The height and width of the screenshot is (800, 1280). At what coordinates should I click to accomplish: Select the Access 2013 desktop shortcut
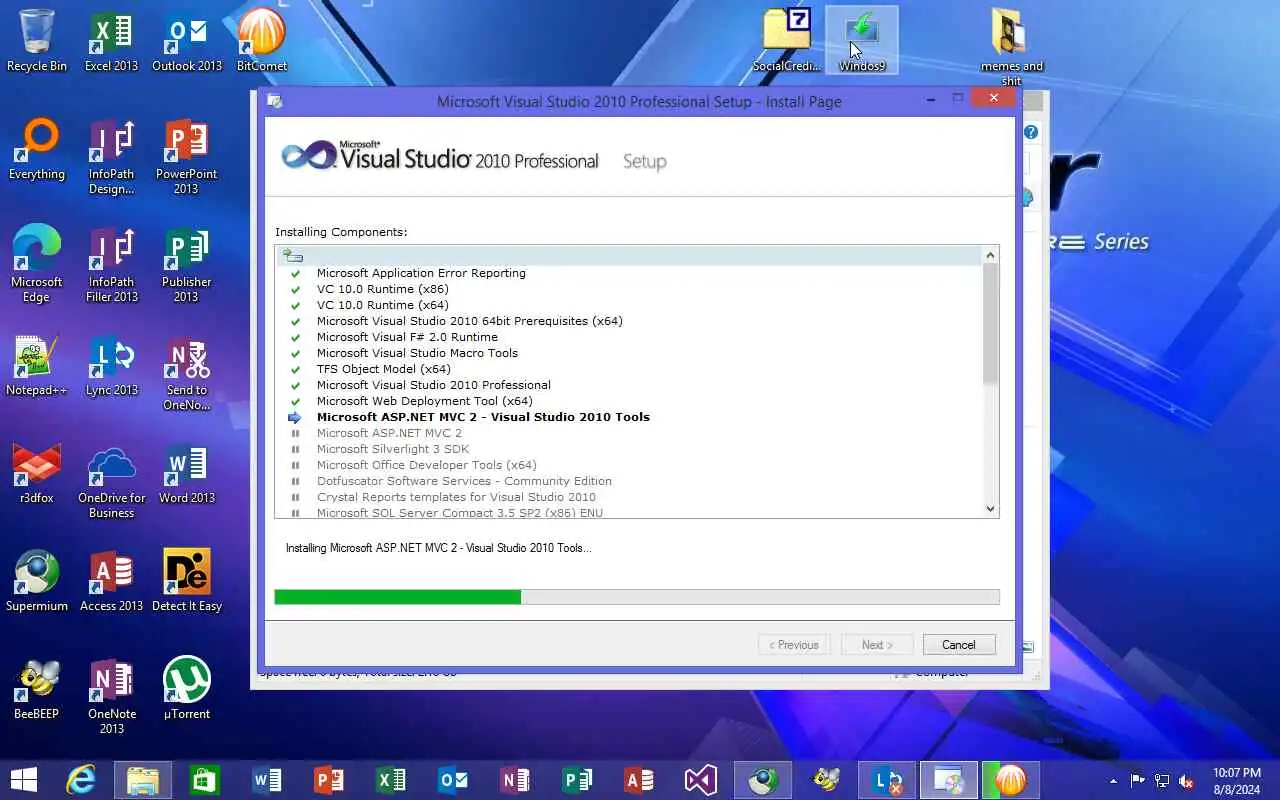pos(112,581)
